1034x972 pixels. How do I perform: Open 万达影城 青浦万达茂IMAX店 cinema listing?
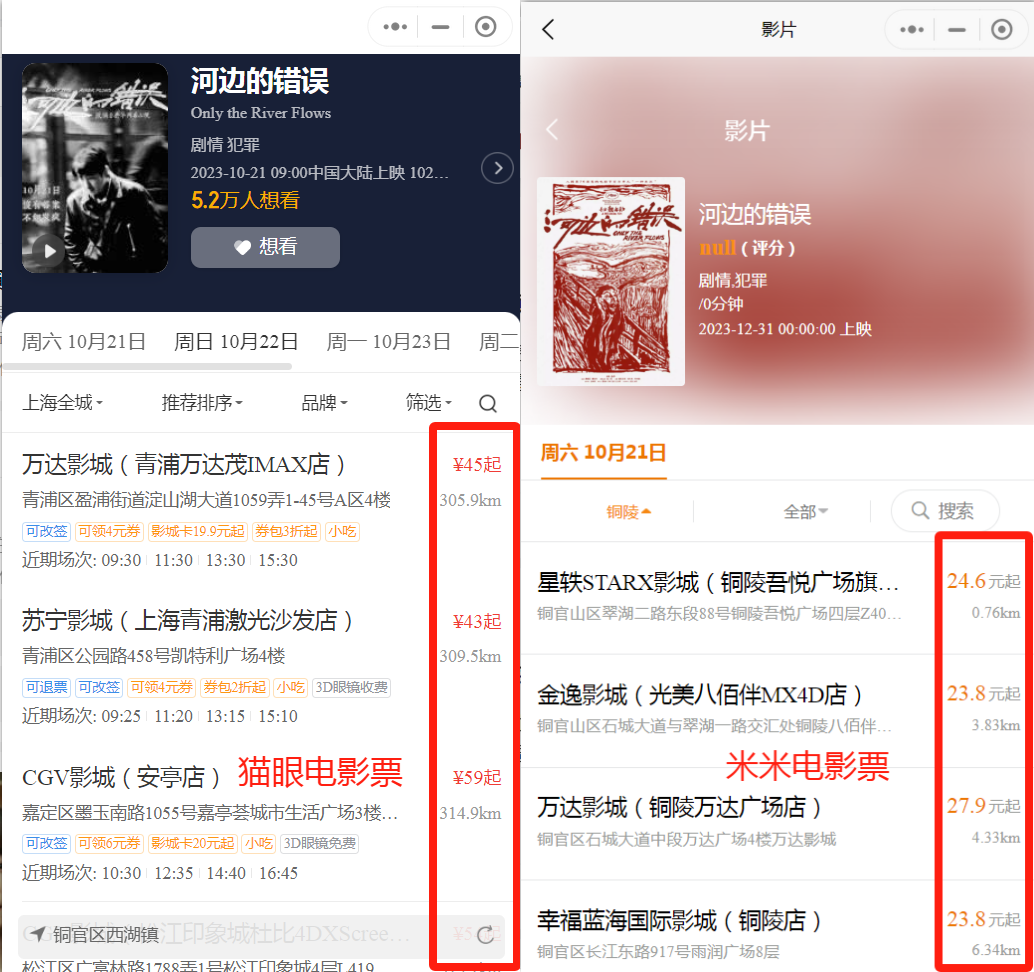pyautogui.click(x=184, y=465)
